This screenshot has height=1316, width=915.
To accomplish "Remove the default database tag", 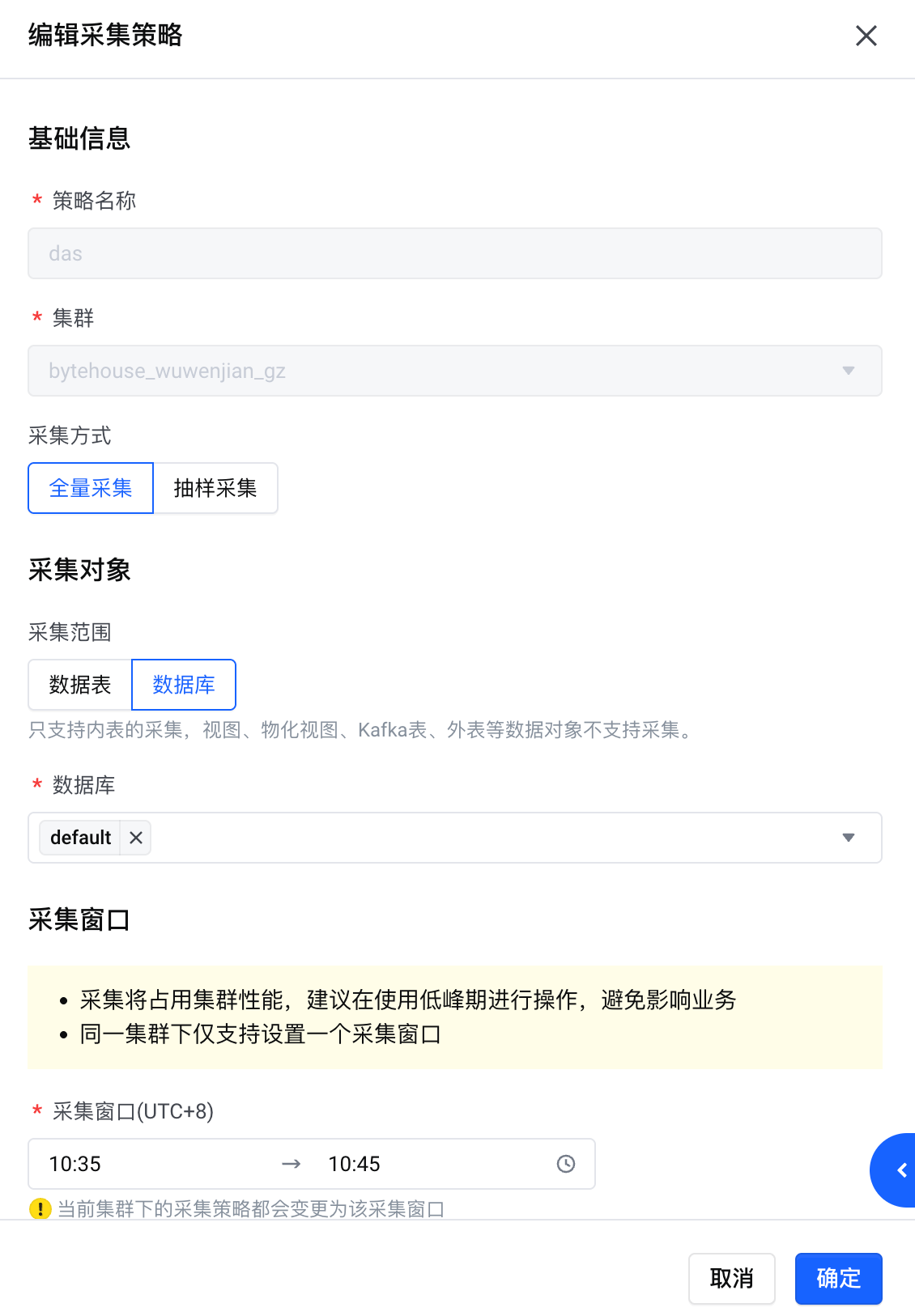I will (x=136, y=838).
